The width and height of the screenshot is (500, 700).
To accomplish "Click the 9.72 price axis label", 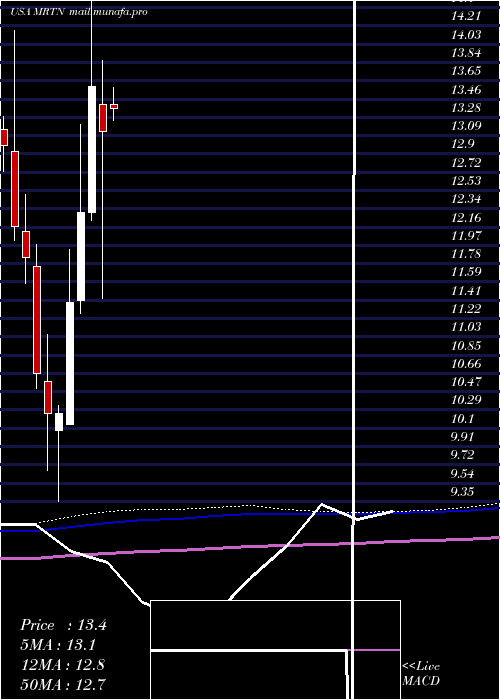I will pyautogui.click(x=462, y=454).
